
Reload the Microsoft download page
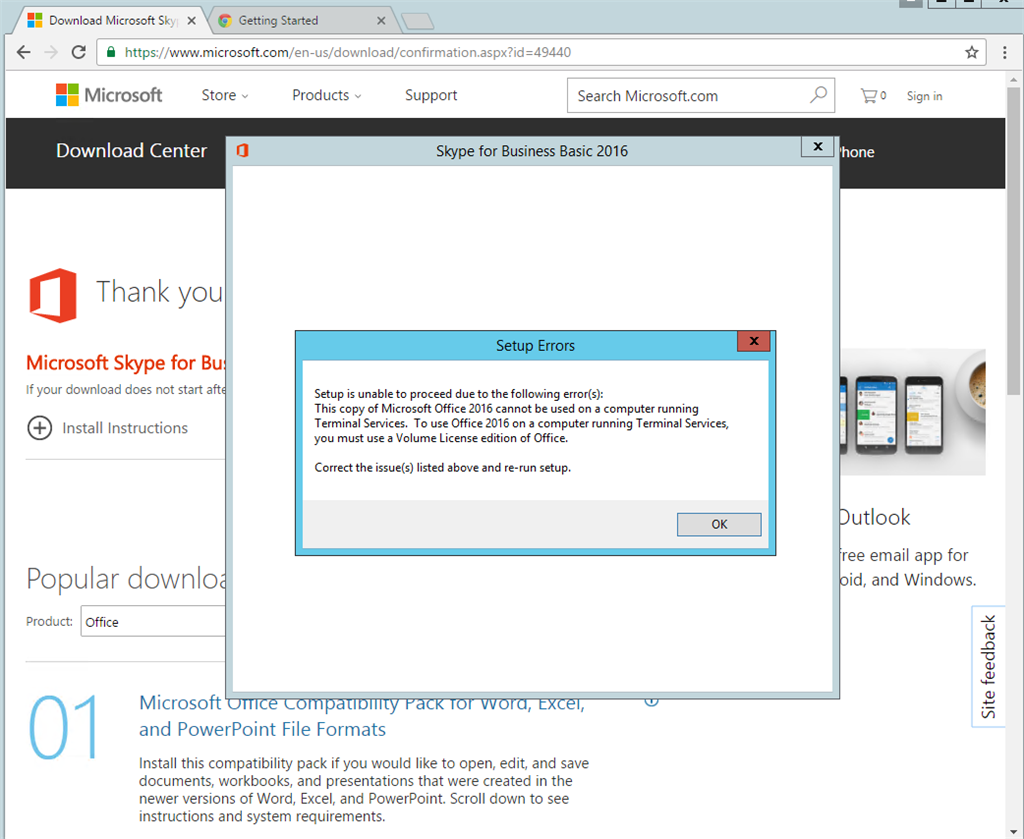pos(78,52)
